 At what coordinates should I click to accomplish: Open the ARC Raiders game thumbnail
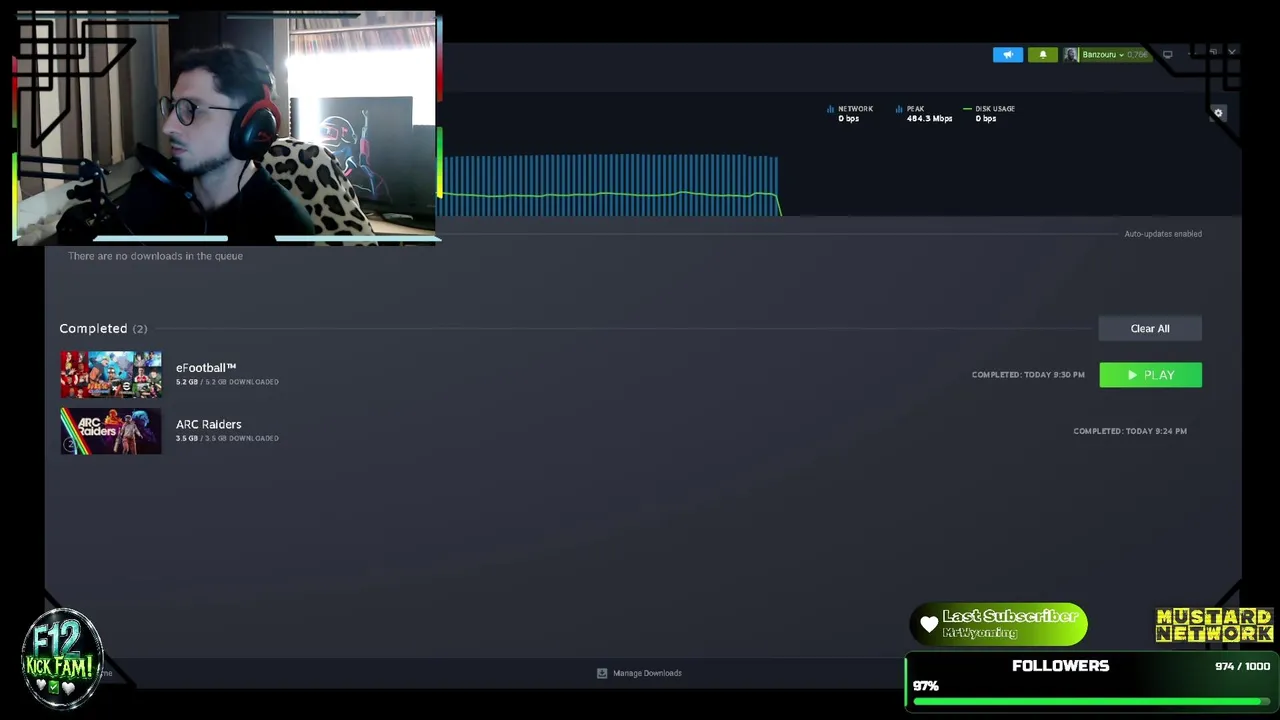pos(110,431)
